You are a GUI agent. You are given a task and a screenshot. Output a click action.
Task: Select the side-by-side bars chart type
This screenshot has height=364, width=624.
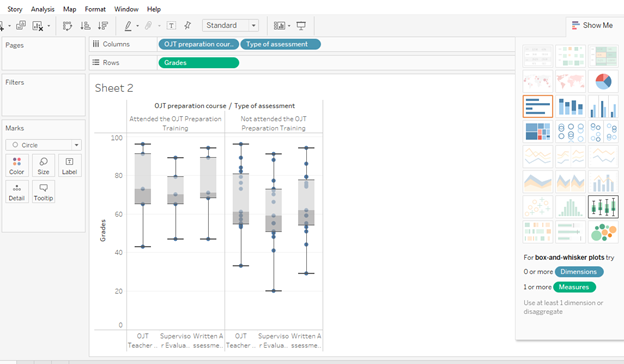603,106
